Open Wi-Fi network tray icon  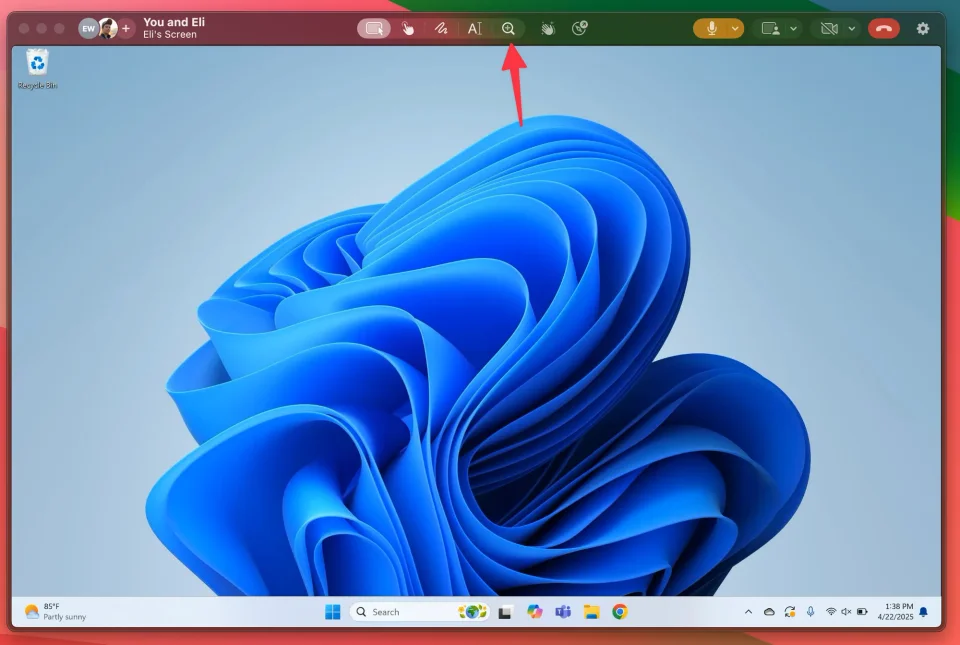pyautogui.click(x=831, y=611)
